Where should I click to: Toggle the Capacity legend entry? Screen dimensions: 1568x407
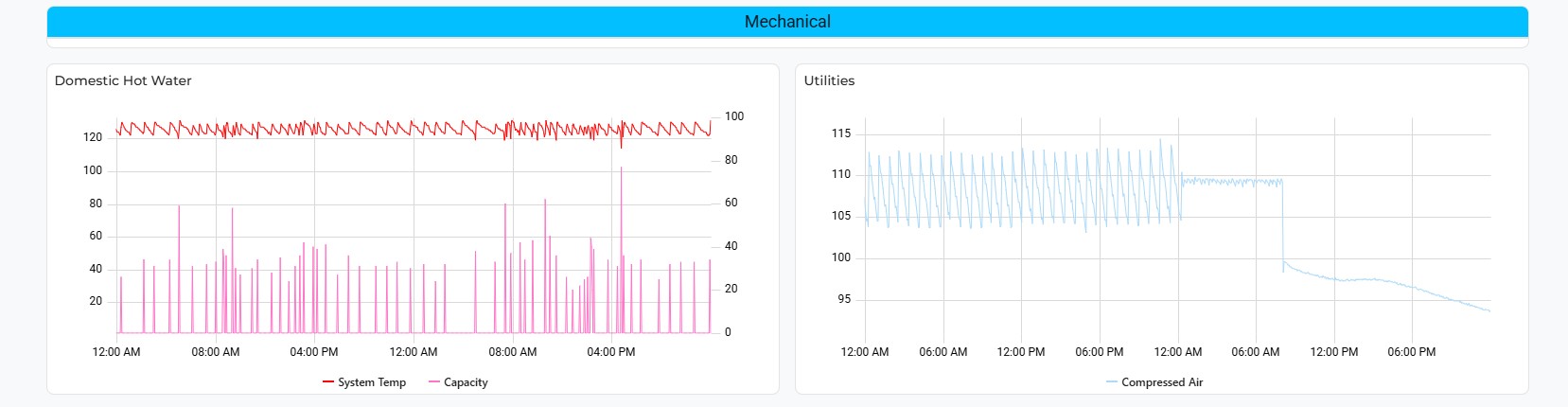click(x=458, y=382)
